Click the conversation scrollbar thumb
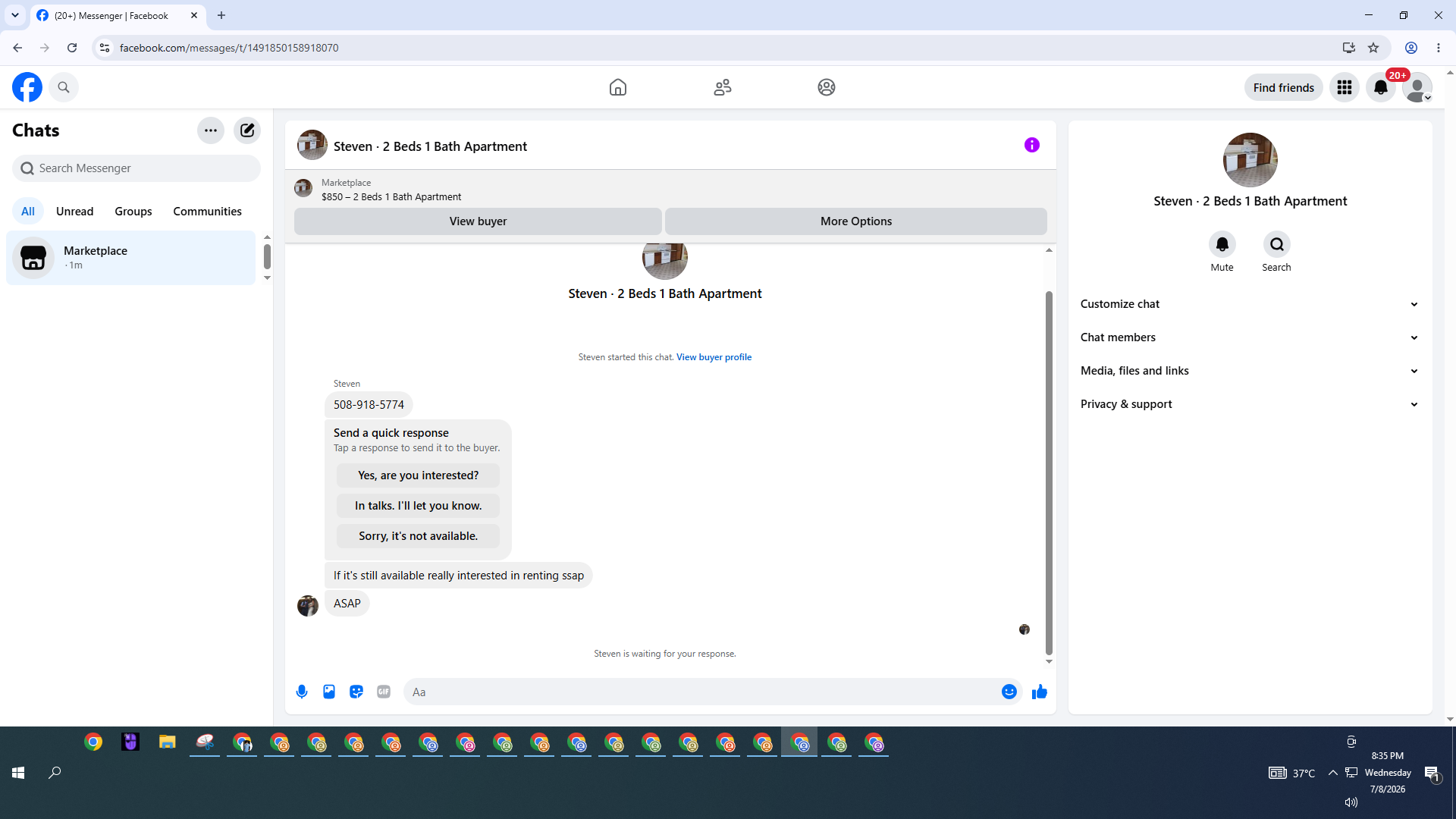 tap(1049, 473)
